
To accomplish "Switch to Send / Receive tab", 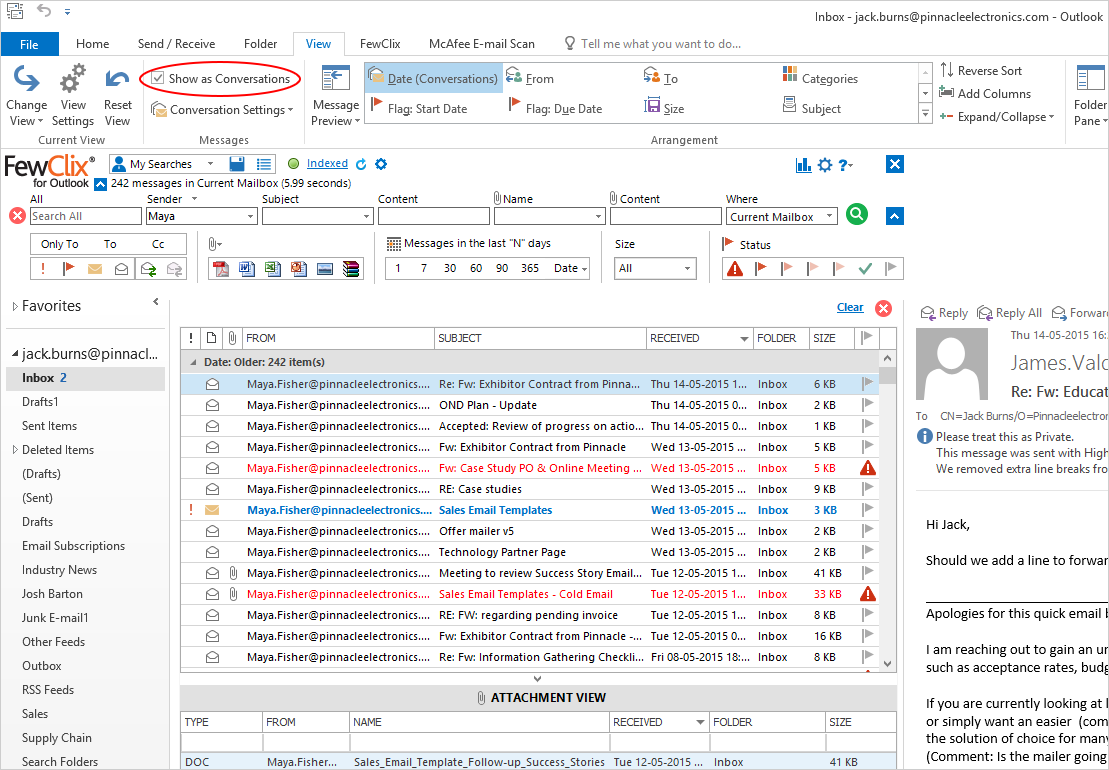I will coord(176,44).
